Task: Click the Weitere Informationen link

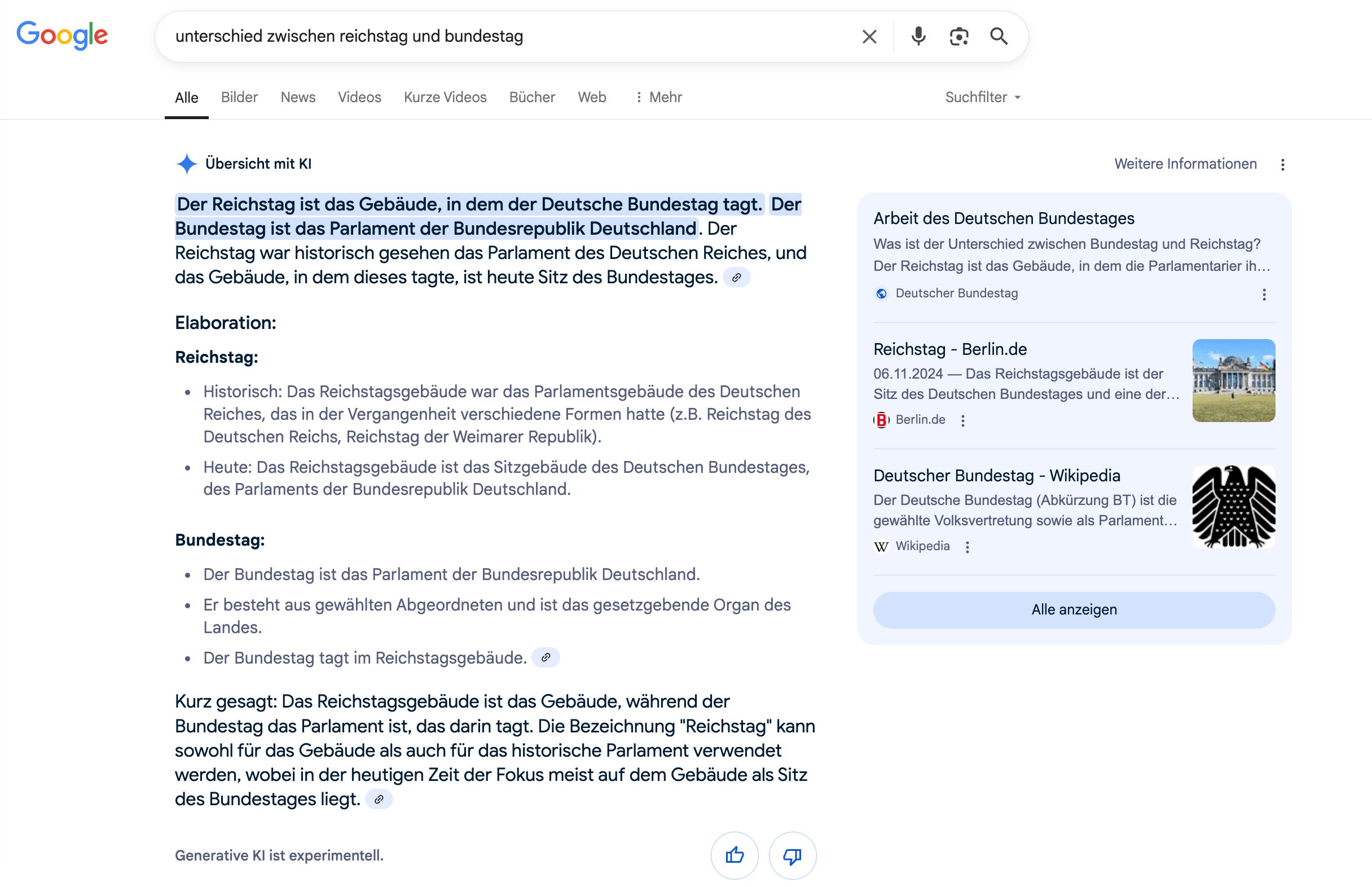Action: (1185, 164)
